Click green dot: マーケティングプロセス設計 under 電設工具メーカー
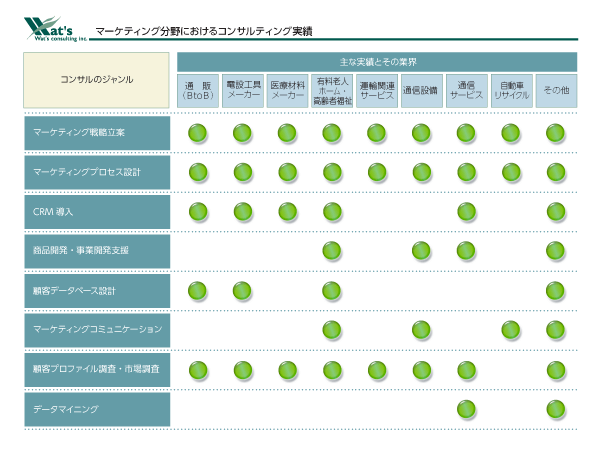Screen dimensions: 600x450 [x=243, y=172]
